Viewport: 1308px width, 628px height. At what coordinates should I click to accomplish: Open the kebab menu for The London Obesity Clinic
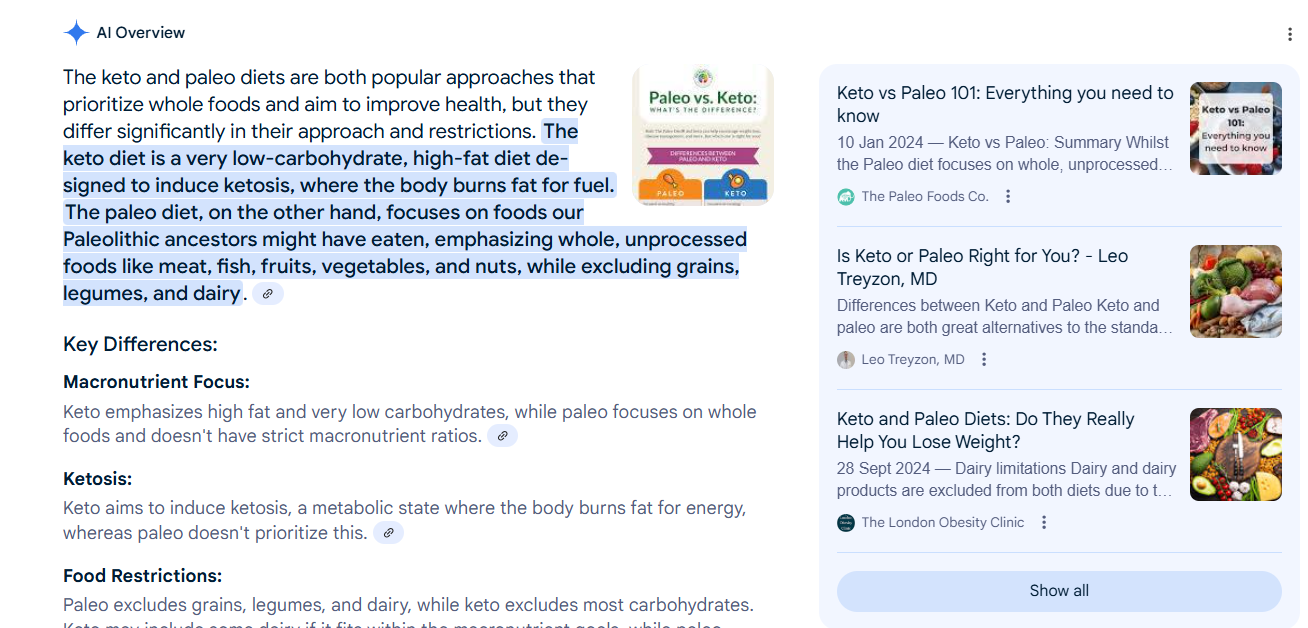coord(1043,522)
